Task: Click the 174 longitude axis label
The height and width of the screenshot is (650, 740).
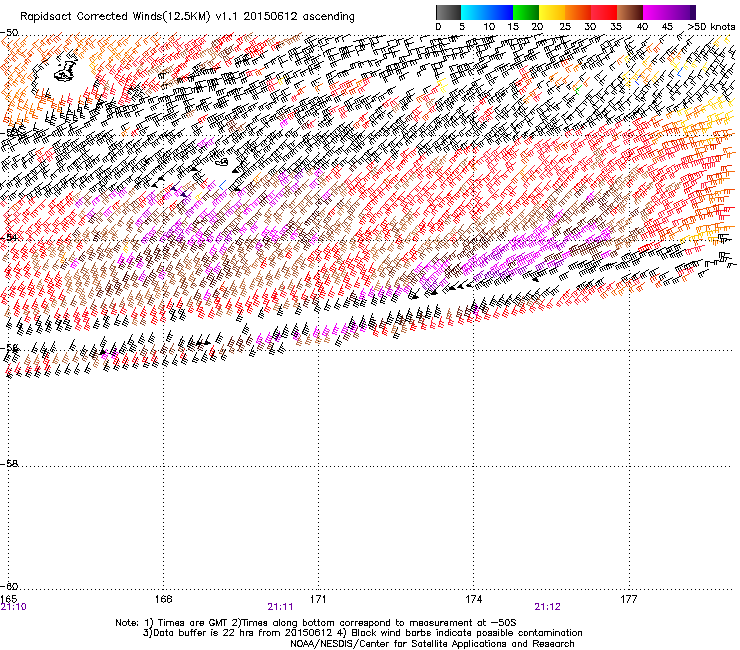Action: click(x=473, y=599)
